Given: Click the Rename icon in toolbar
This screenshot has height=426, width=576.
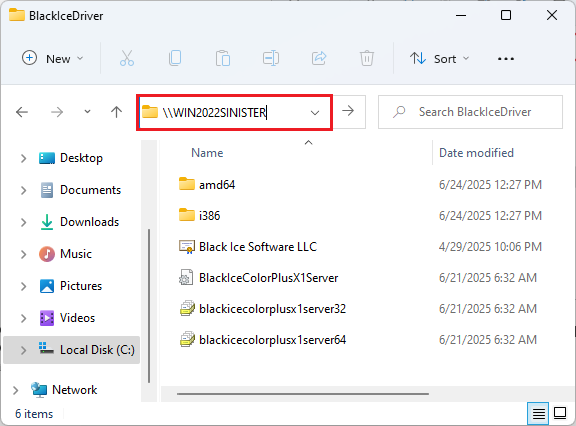Looking at the screenshot, I should [271, 58].
